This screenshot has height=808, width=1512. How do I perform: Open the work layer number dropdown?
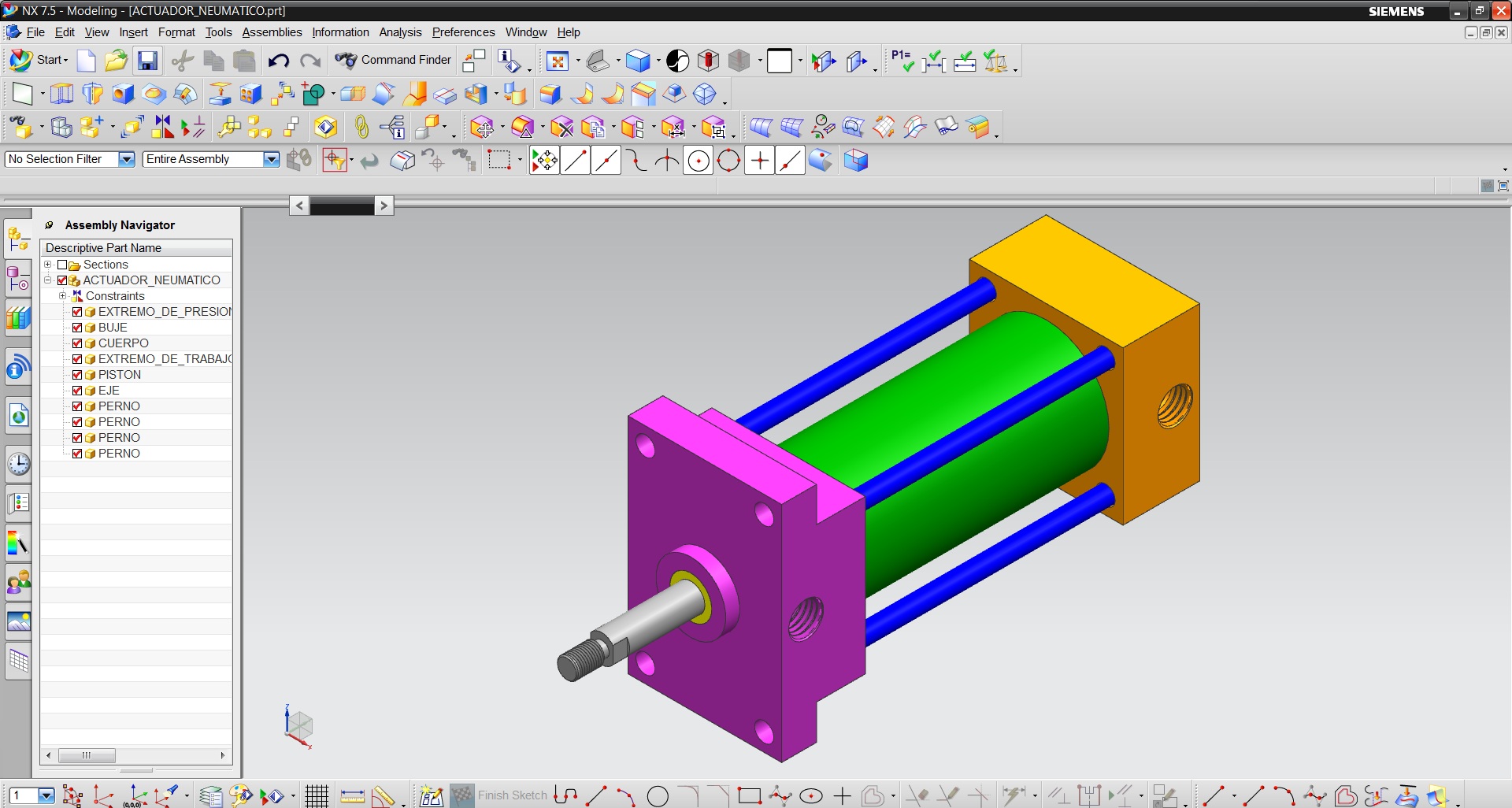click(x=46, y=795)
